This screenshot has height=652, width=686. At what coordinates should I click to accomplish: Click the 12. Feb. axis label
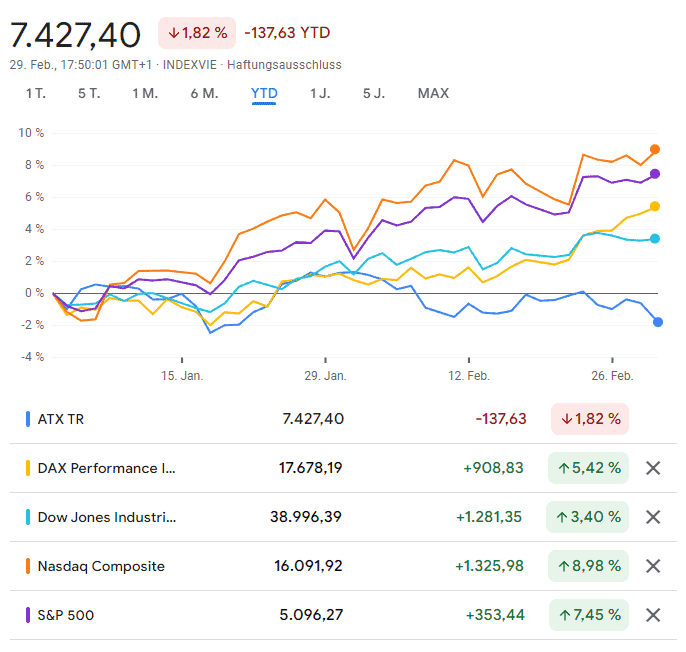pyautogui.click(x=469, y=376)
